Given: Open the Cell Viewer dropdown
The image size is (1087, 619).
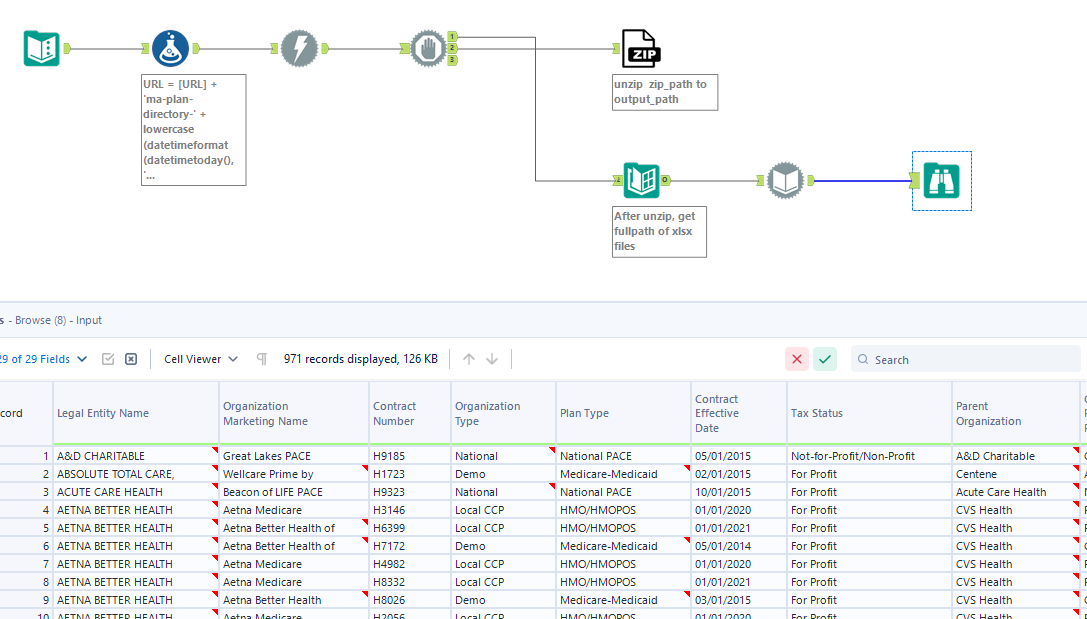Looking at the screenshot, I should 199,358.
